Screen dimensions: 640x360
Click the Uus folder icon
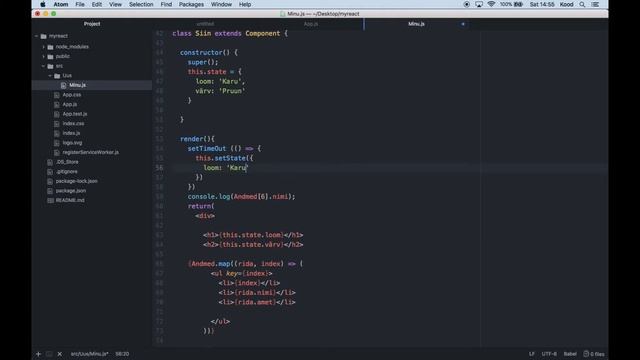click(57, 76)
